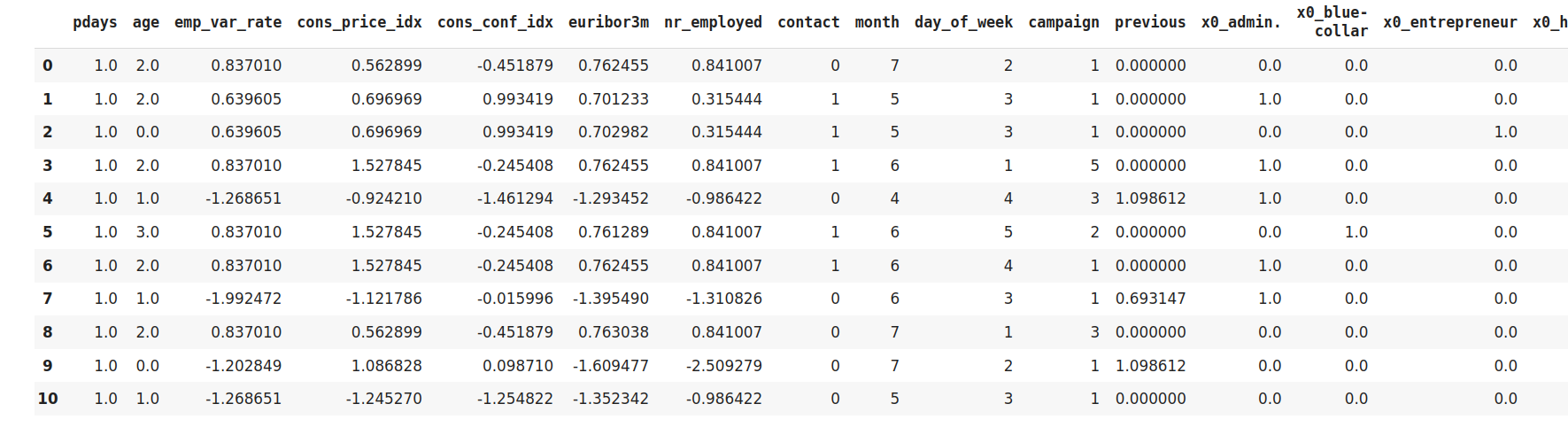Select the cons_conf_idx cell showing -1.461294
This screenshot has height=435, width=1568.
[x=515, y=198]
